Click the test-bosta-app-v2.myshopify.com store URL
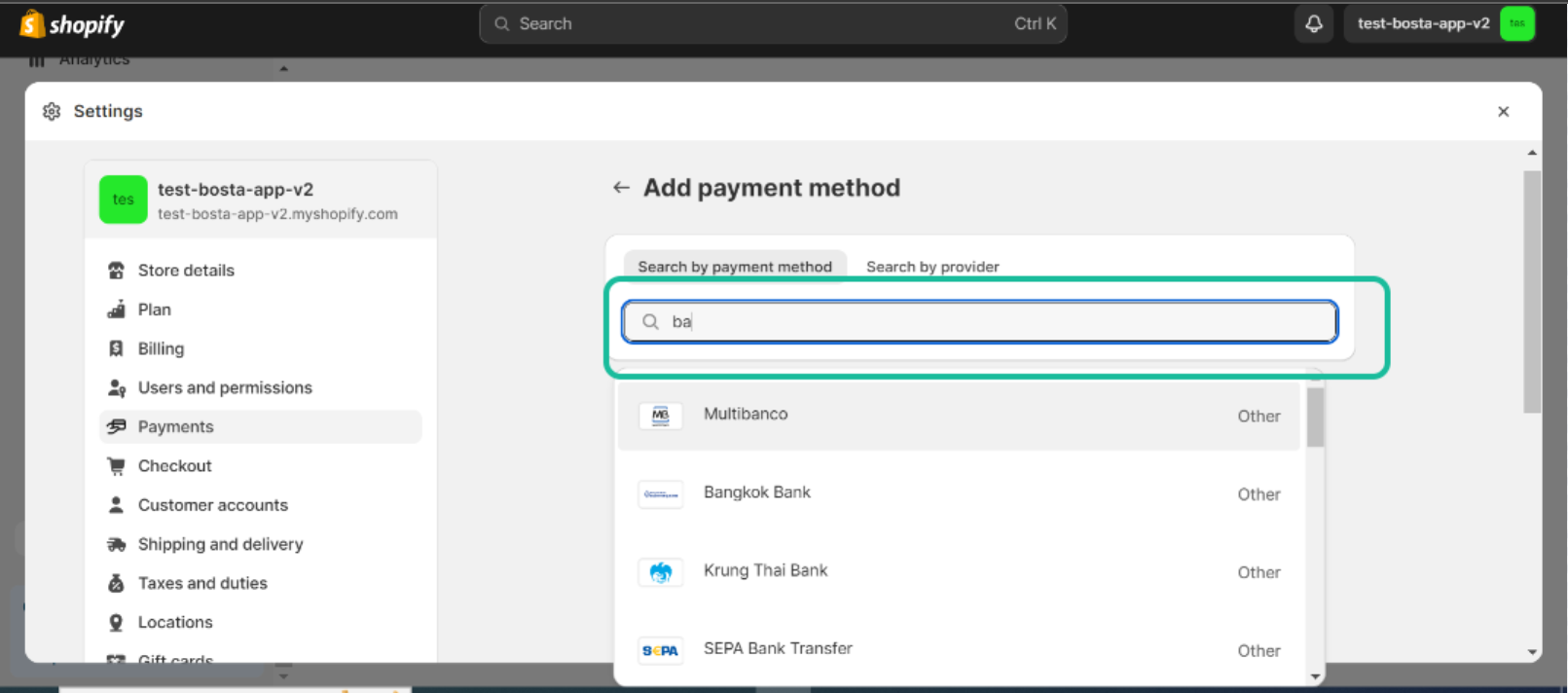The width and height of the screenshot is (1568, 693). click(277, 214)
